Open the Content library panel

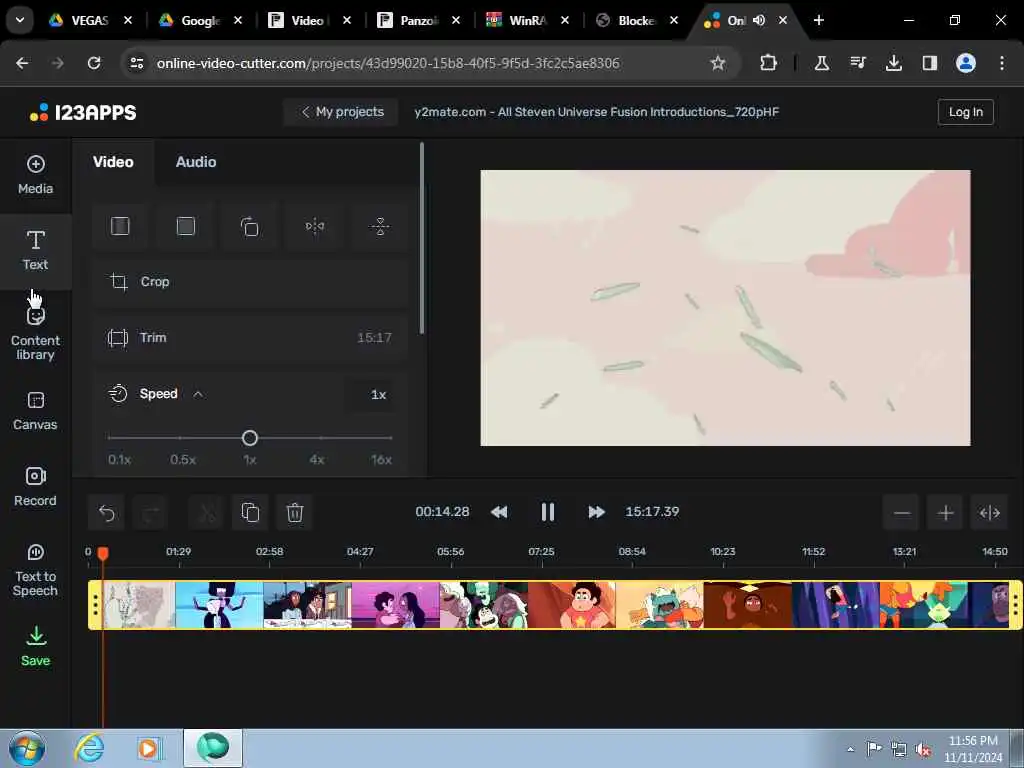35,333
